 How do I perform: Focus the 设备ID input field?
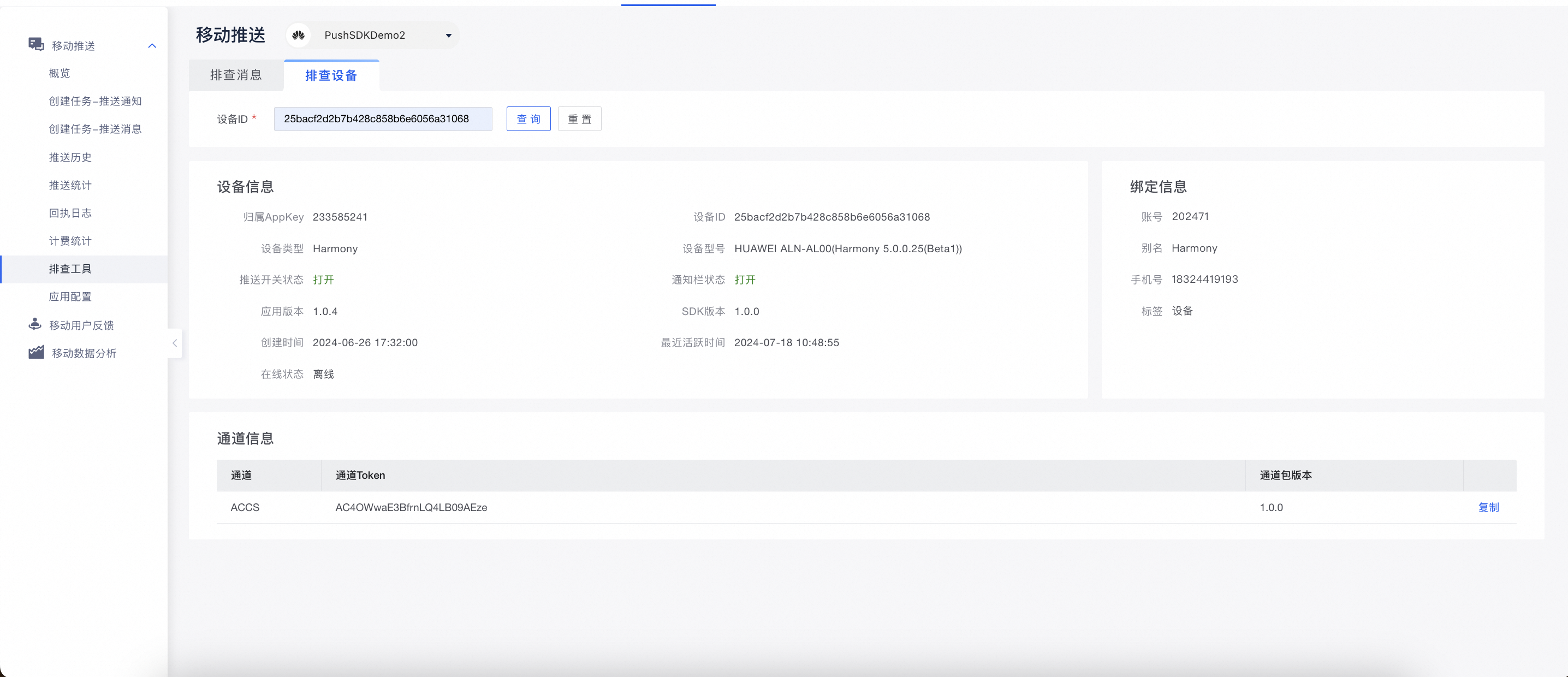[383, 118]
